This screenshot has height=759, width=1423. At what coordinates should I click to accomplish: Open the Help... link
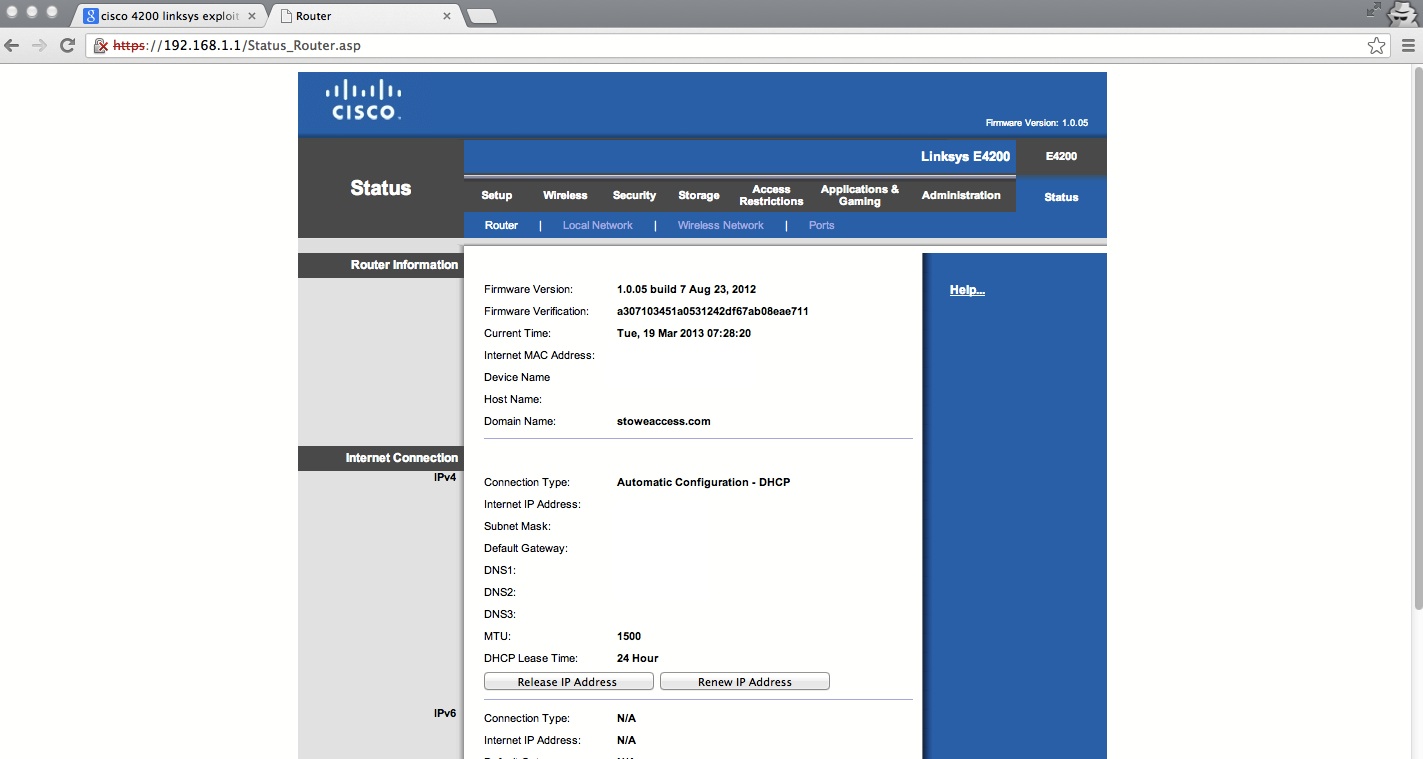[967, 290]
